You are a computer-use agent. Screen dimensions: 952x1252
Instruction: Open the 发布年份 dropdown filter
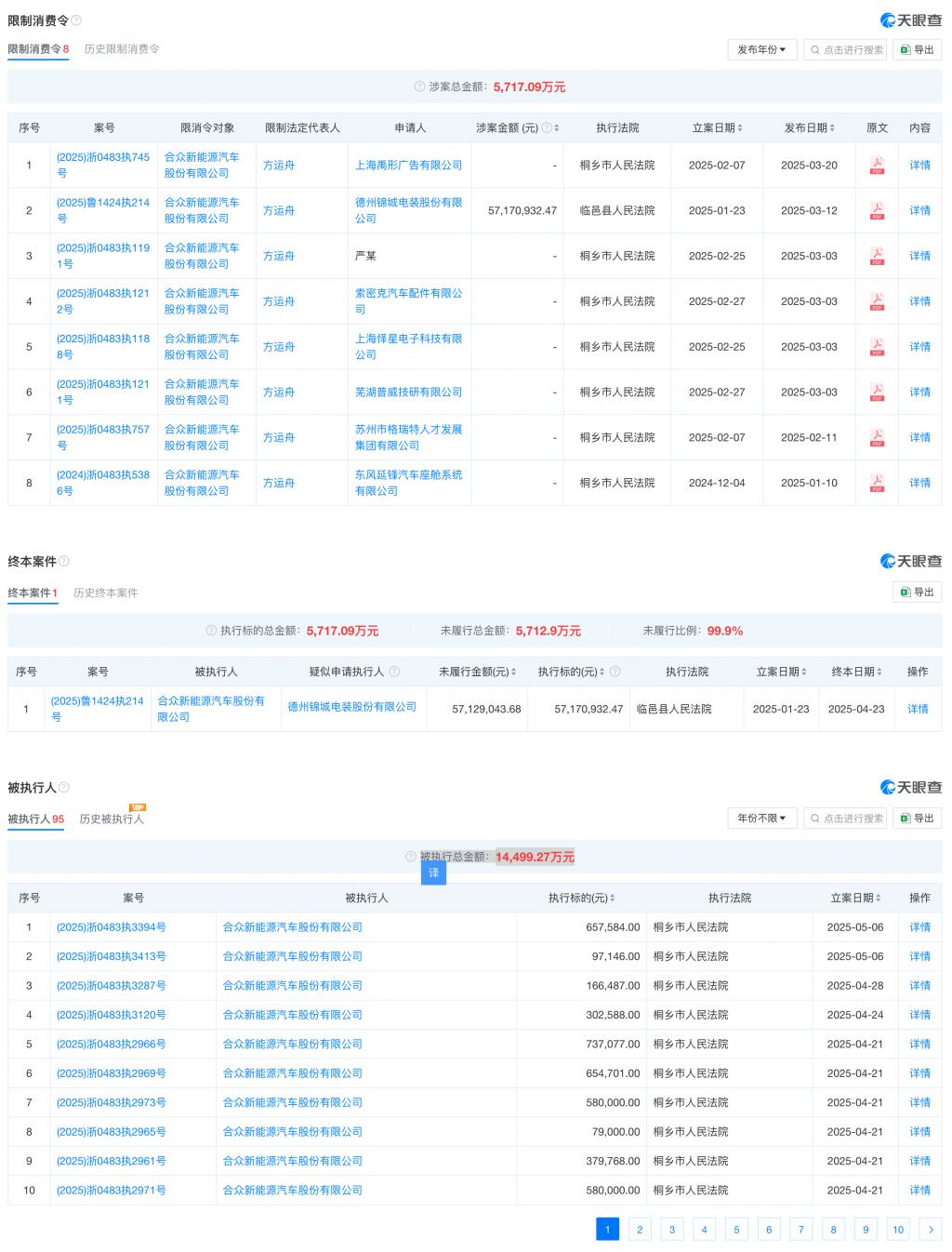pyautogui.click(x=761, y=49)
